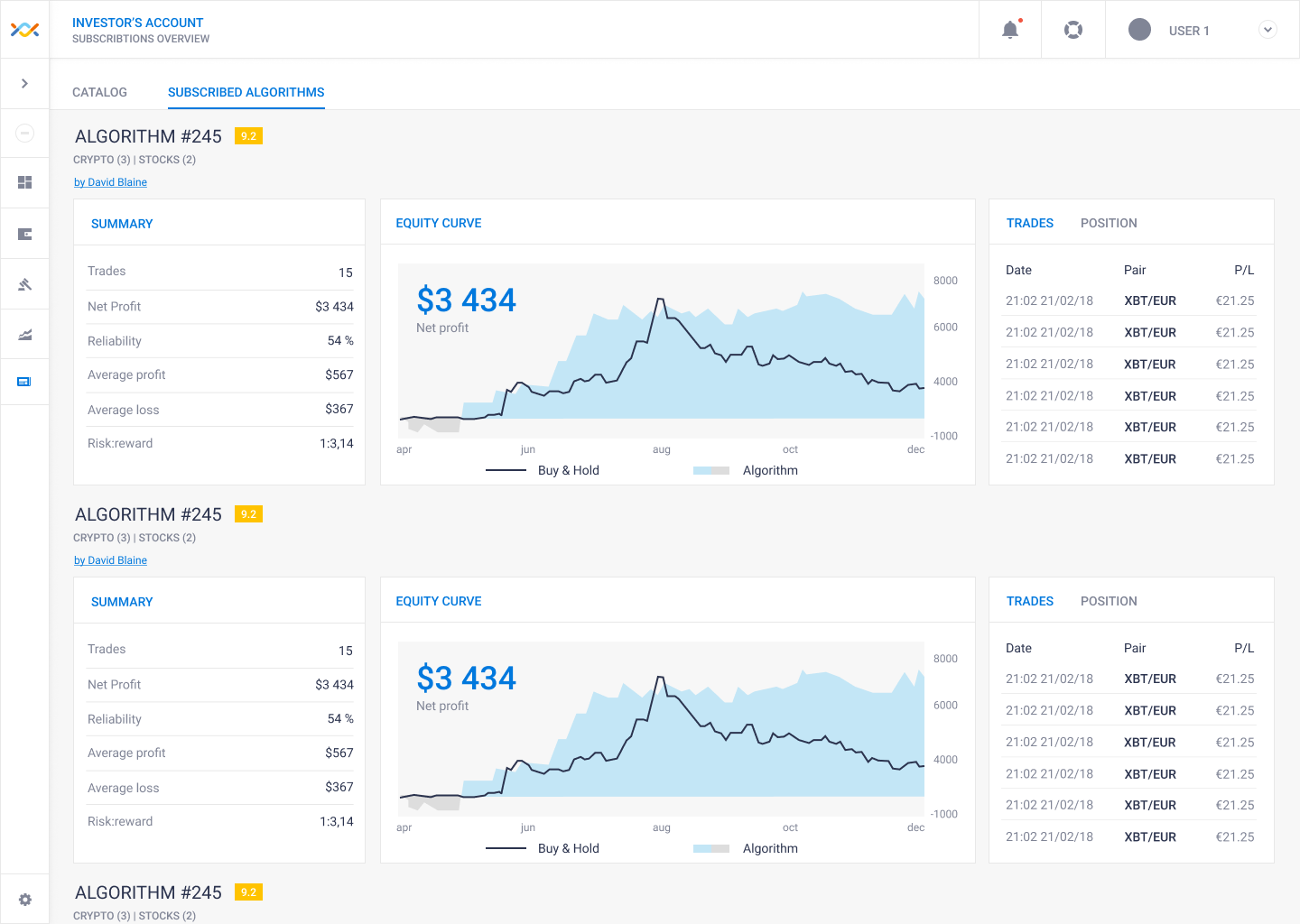Select the SUBSCRIBED ALGORITHMS tab
1300x924 pixels.
[246, 92]
